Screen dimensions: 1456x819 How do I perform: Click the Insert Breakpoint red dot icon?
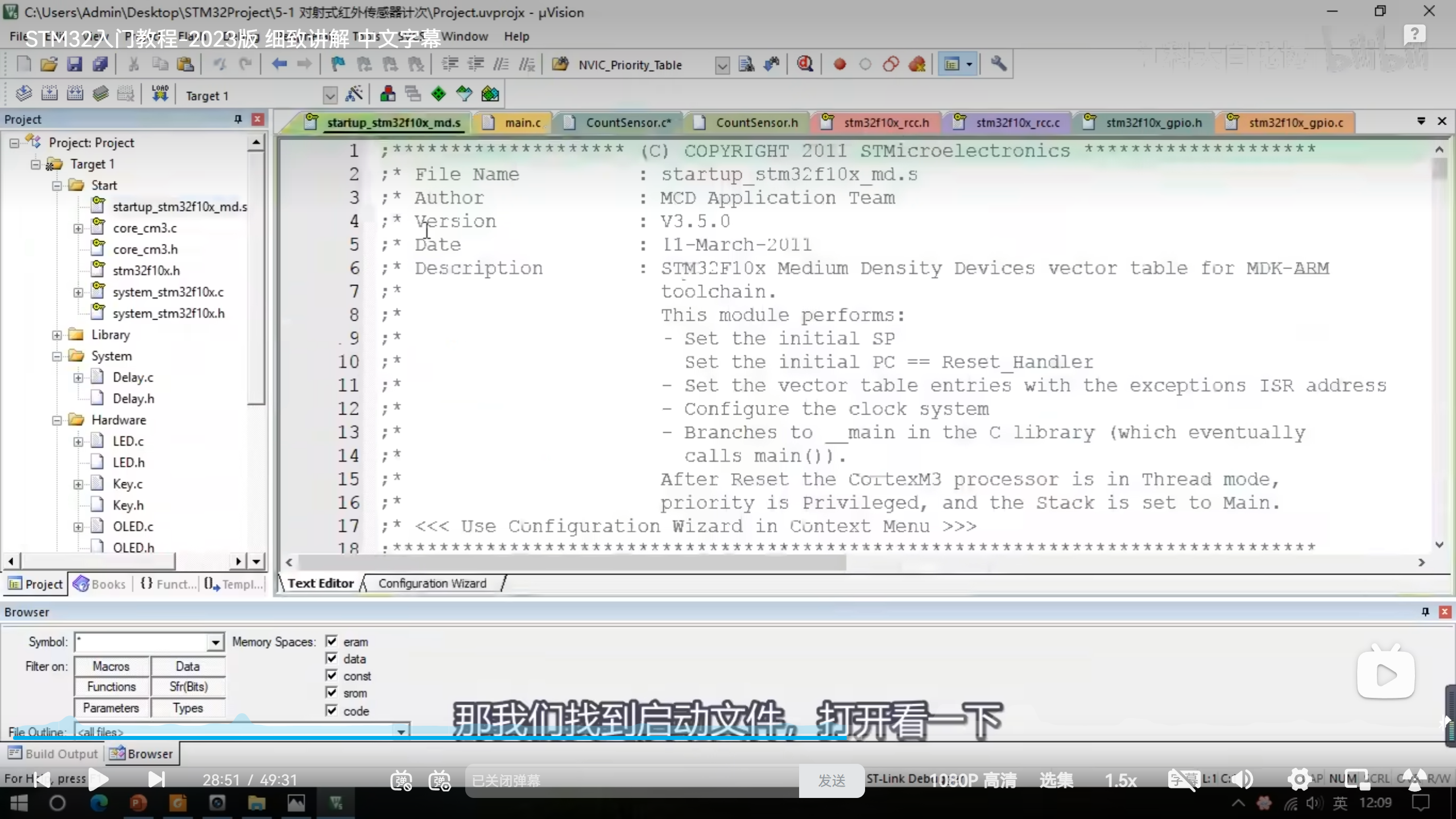pos(839,64)
